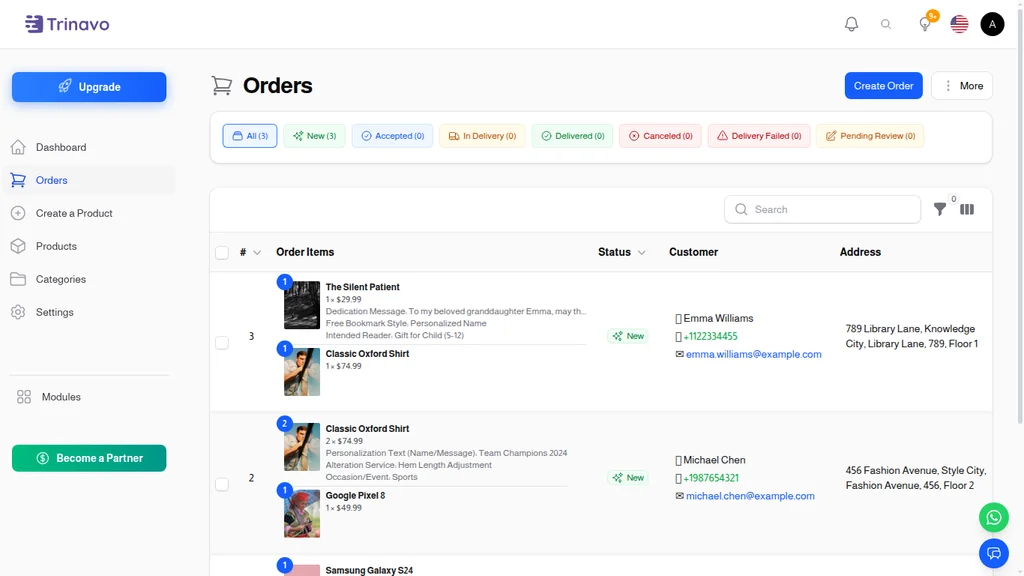Open Create a Product page

pyautogui.click(x=89, y=213)
